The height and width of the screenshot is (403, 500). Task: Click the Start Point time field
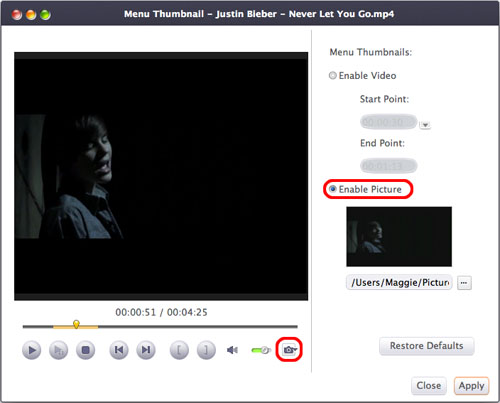pyautogui.click(x=389, y=122)
